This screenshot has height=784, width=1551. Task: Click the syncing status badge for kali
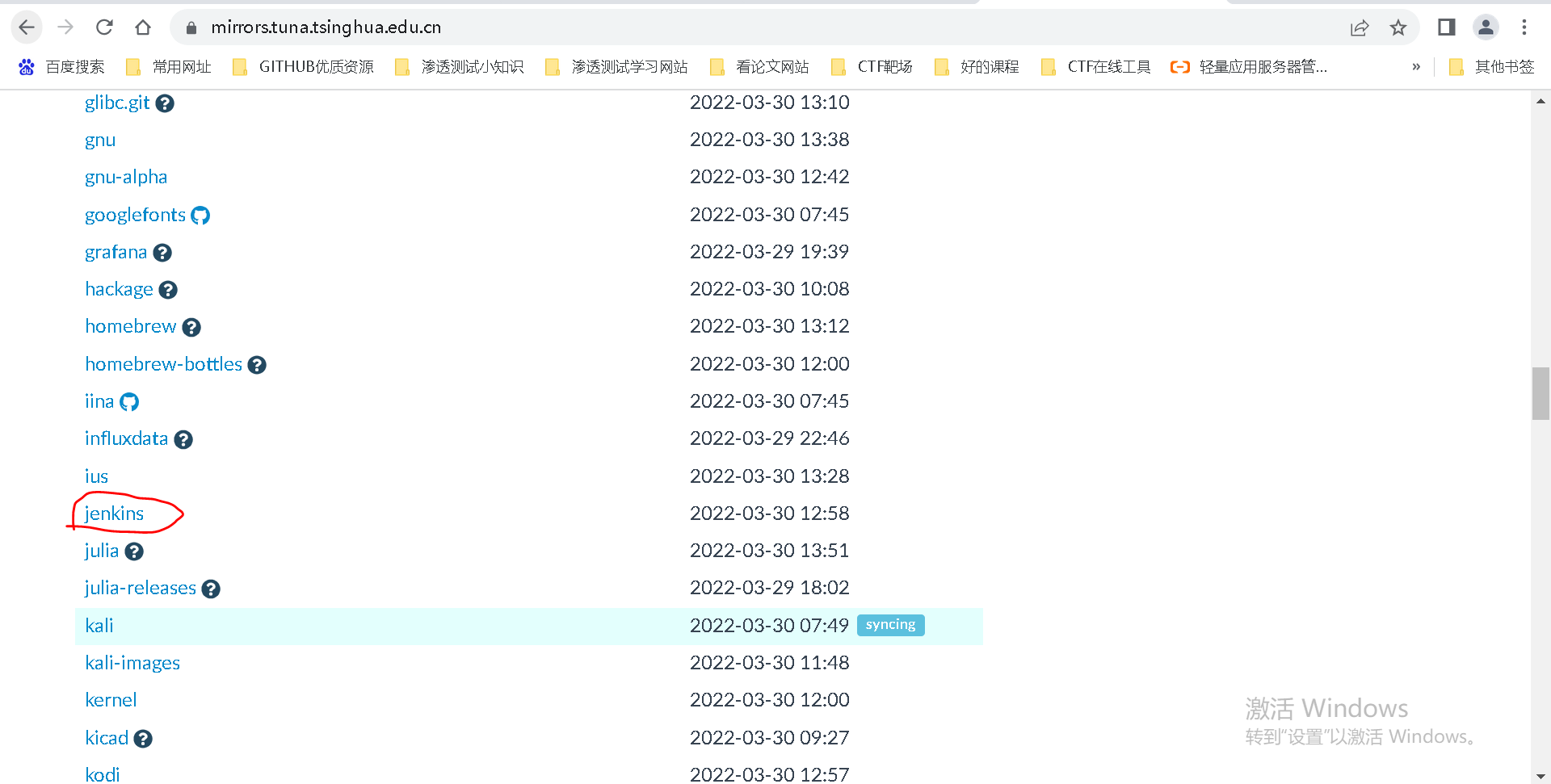[x=890, y=625]
